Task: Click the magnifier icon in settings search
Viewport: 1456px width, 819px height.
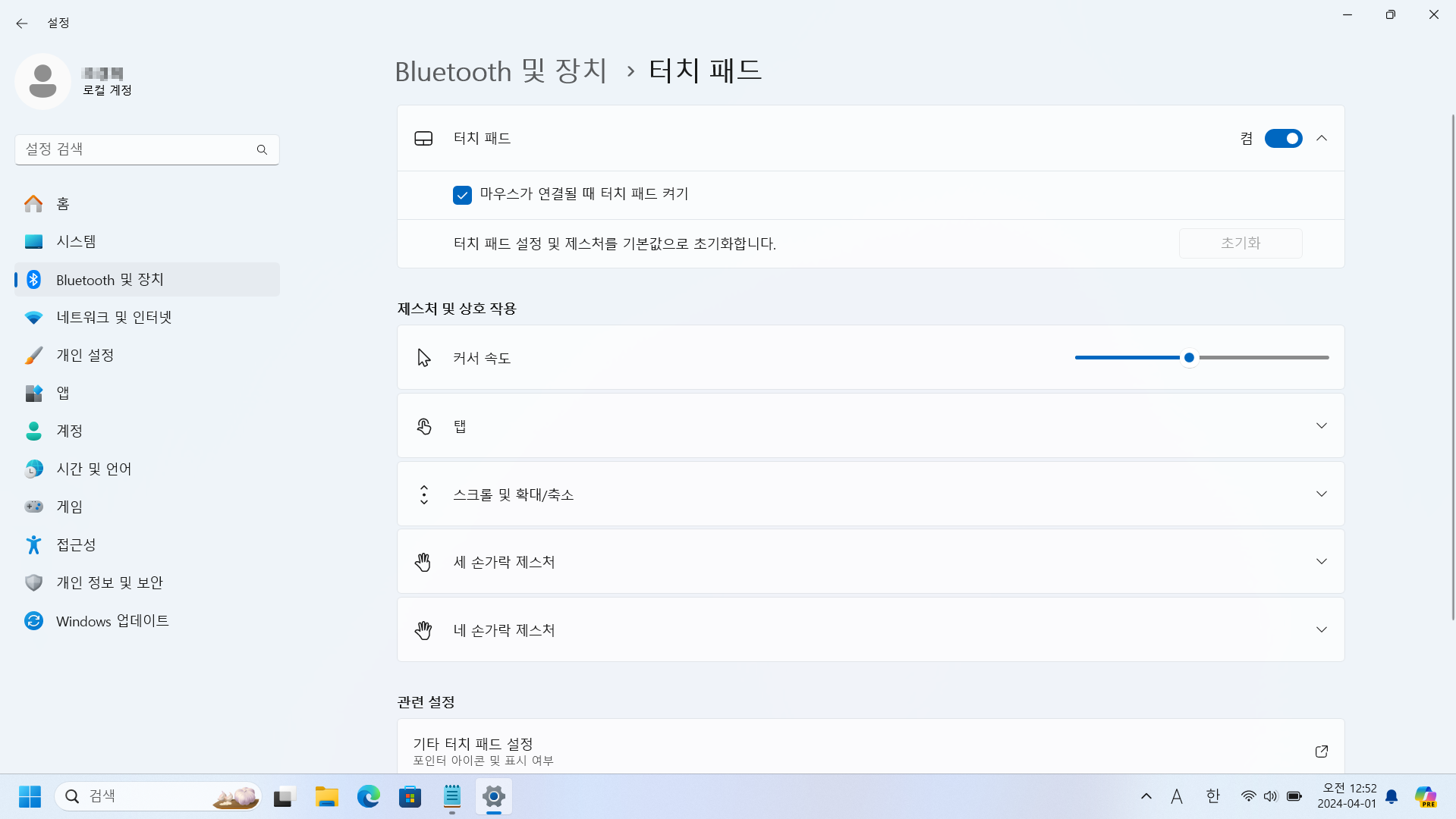Action: click(262, 149)
